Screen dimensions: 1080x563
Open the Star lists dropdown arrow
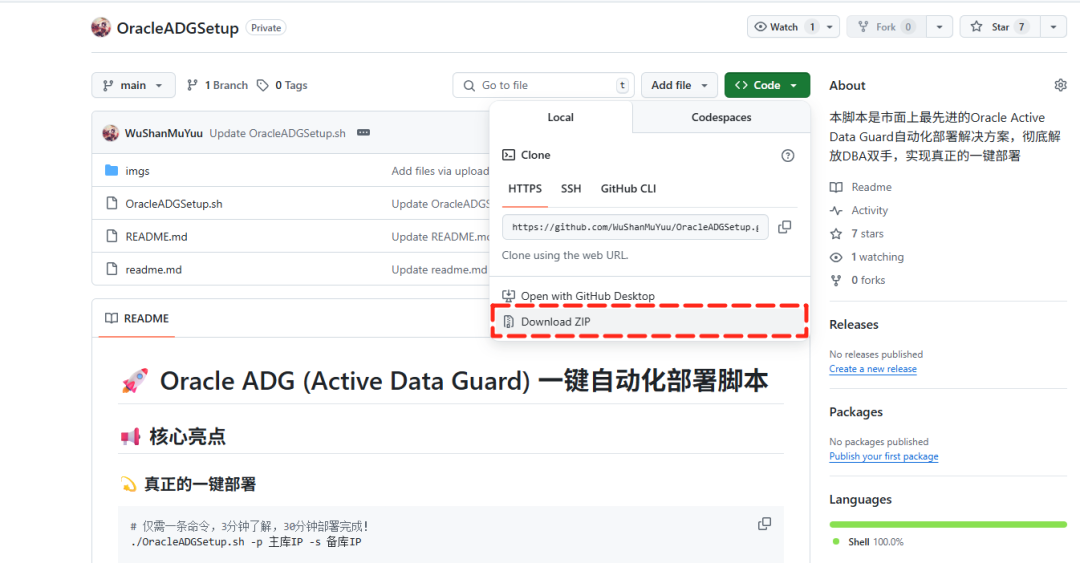coord(1053,27)
